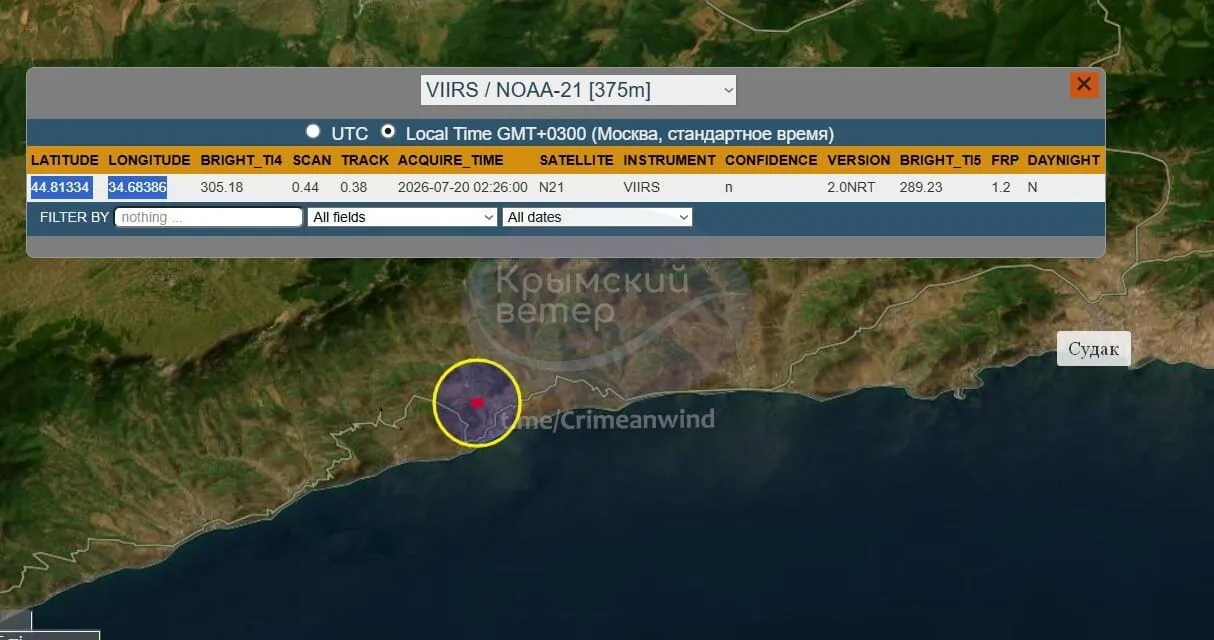Select the UTC time radio button
This screenshot has width=1214, height=640.
313,131
